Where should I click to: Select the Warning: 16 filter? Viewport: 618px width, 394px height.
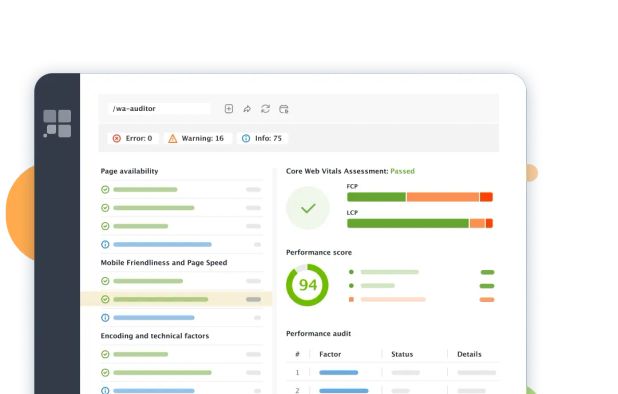197,138
